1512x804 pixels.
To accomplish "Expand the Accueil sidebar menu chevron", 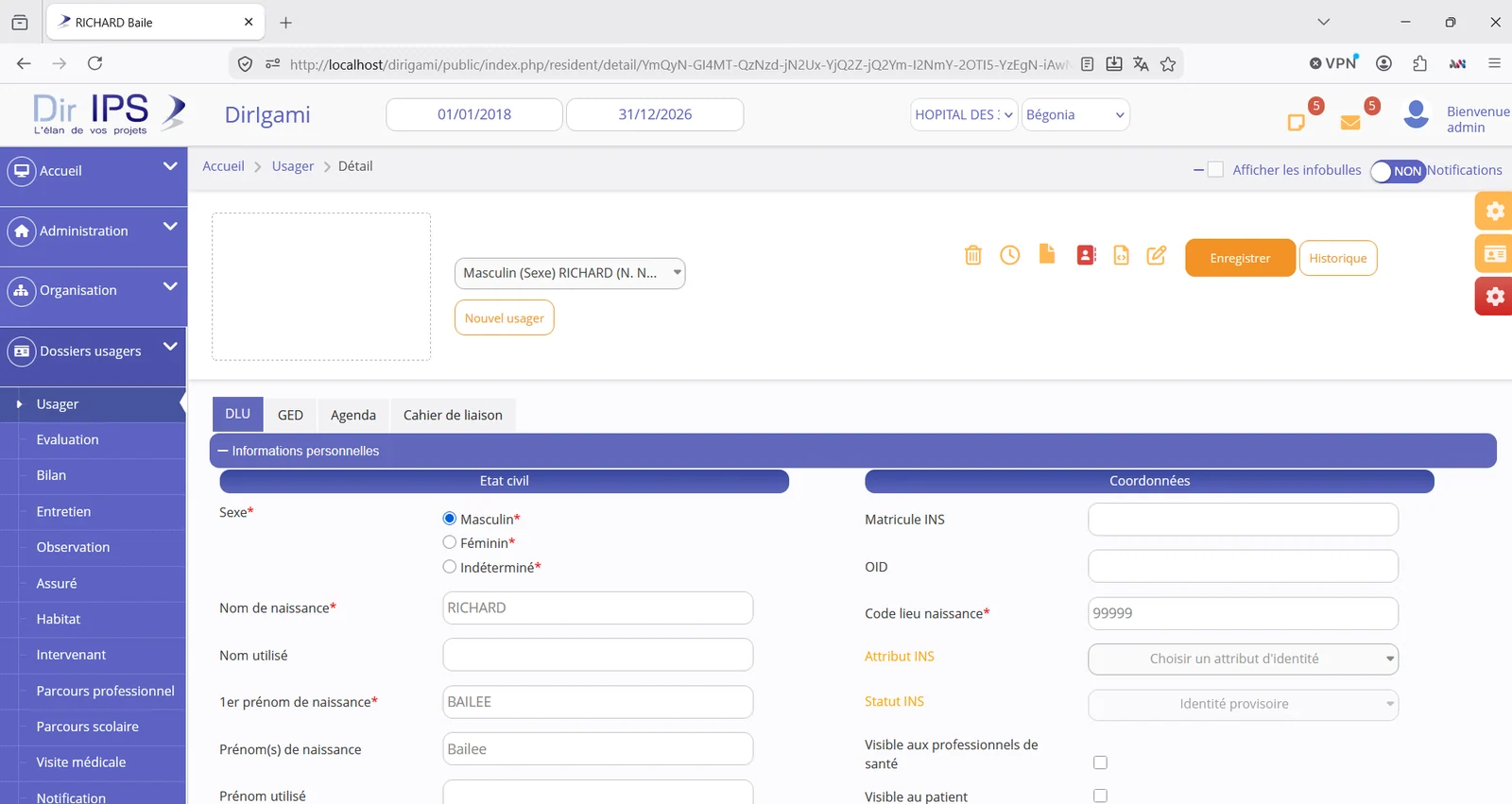I will [x=170, y=166].
